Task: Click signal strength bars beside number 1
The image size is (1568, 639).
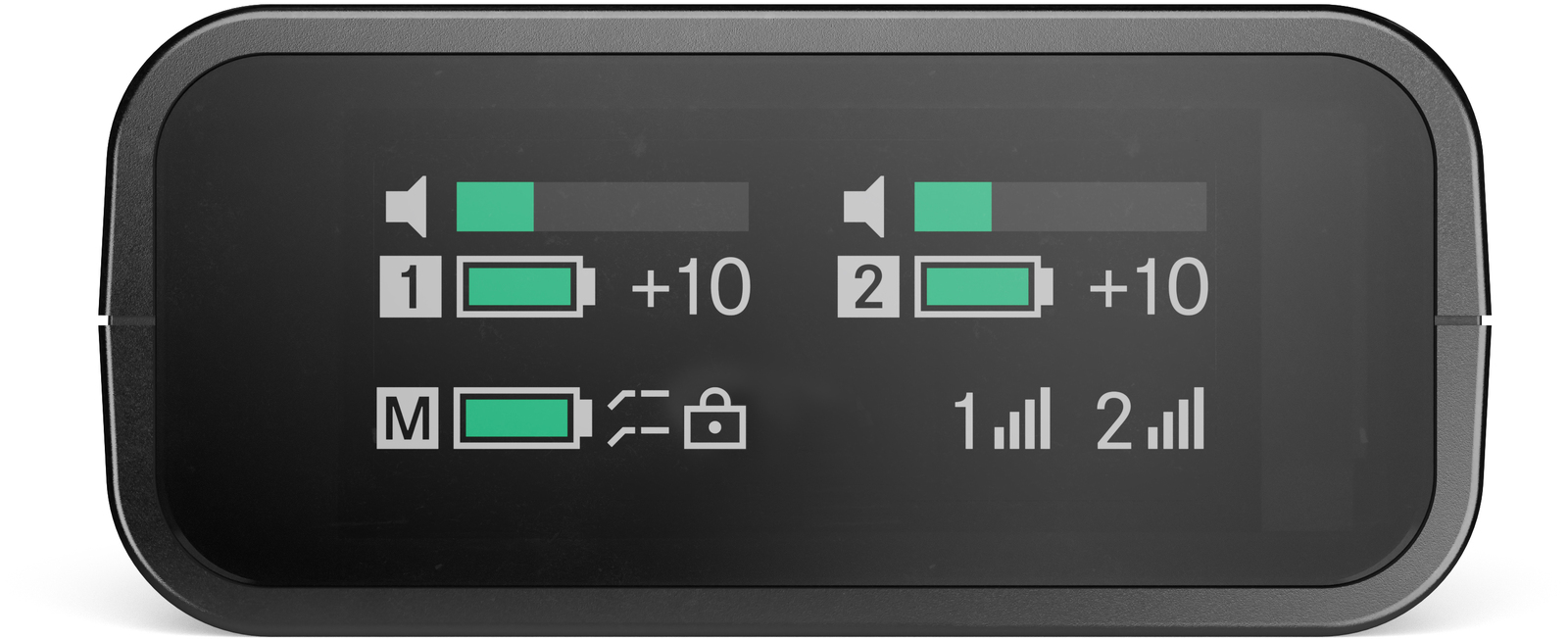Action: click(x=1022, y=418)
